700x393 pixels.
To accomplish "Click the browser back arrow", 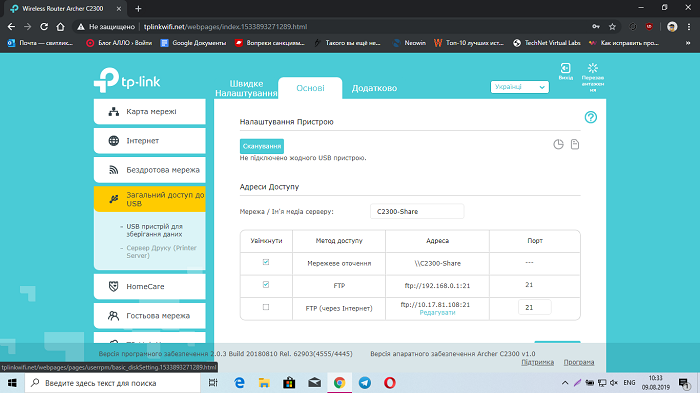I will click(x=12, y=27).
